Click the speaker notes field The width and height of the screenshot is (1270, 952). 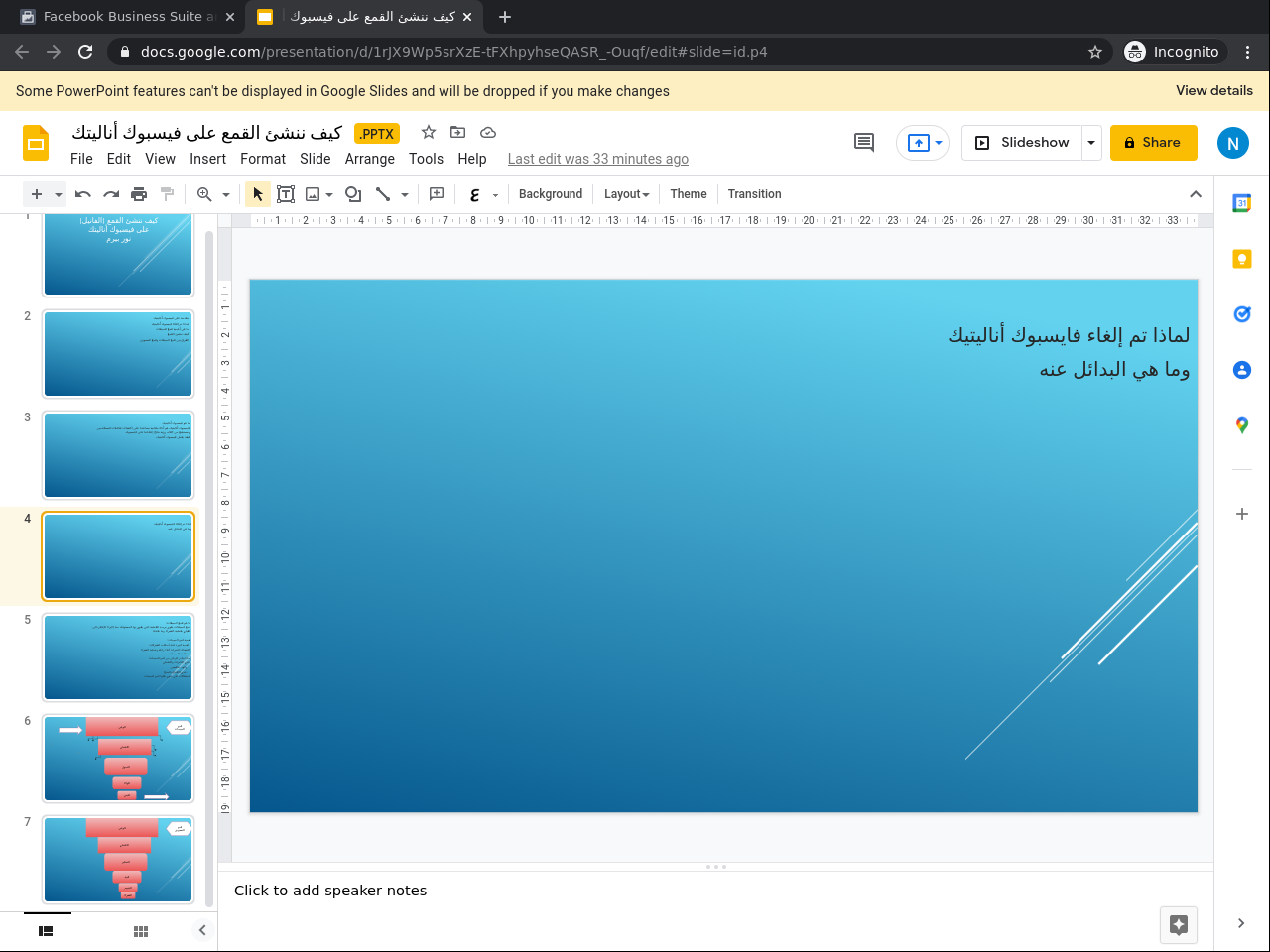click(x=715, y=891)
